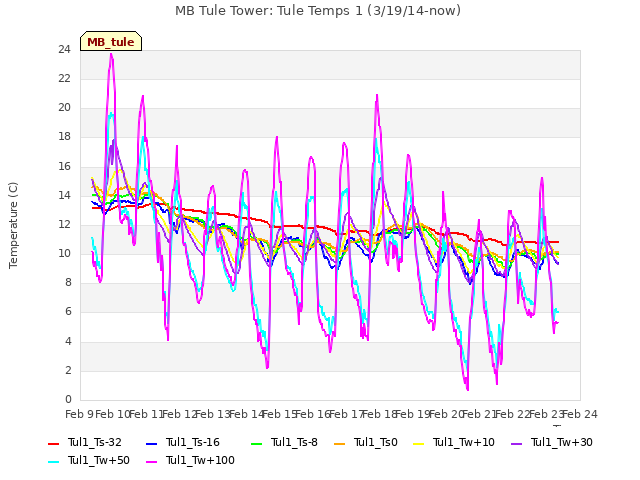640x480 pixels.
Task: Click the 20 y-axis tick label
Action: 64,108
